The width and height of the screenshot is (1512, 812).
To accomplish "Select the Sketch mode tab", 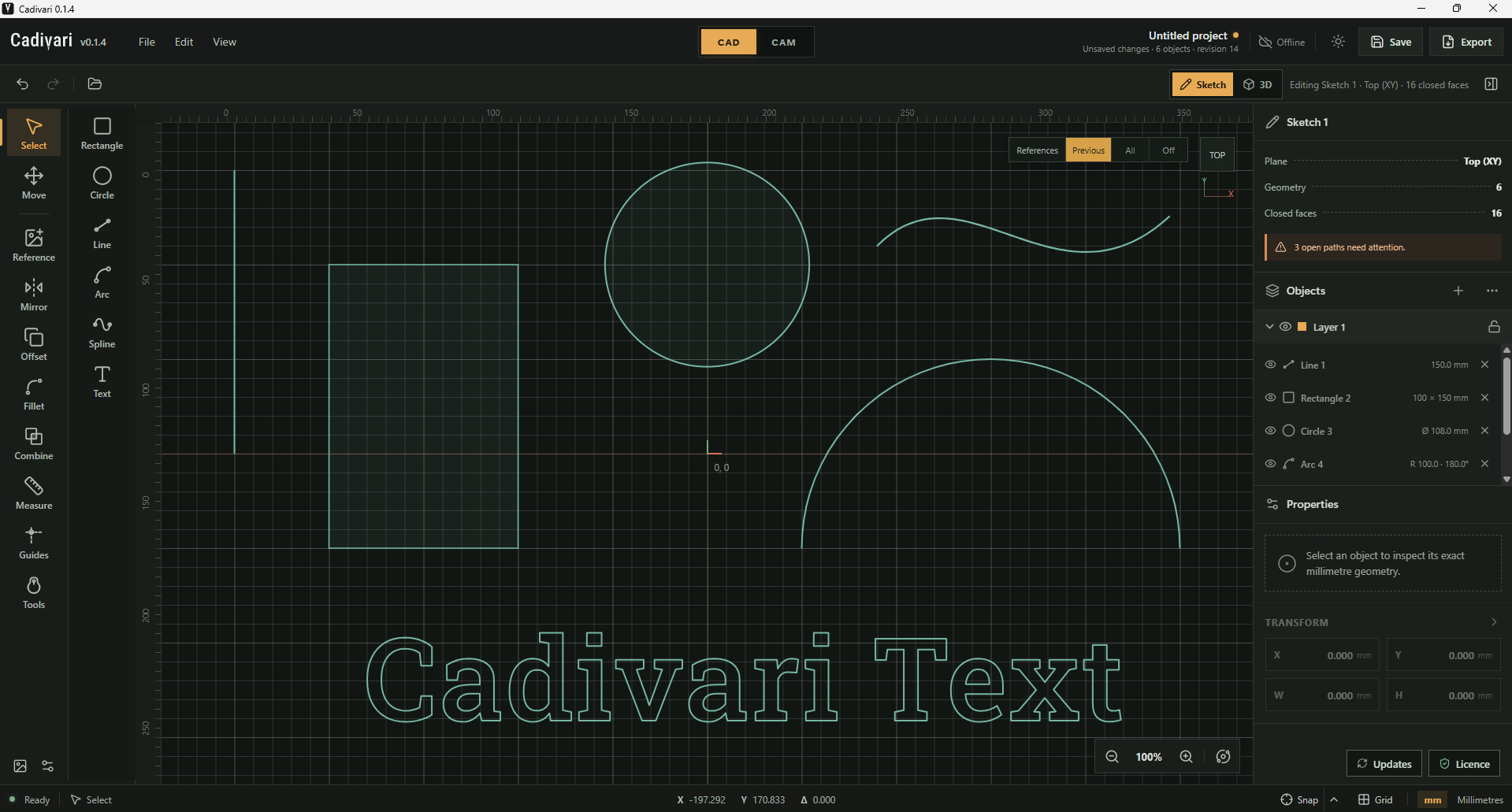I will [1203, 84].
